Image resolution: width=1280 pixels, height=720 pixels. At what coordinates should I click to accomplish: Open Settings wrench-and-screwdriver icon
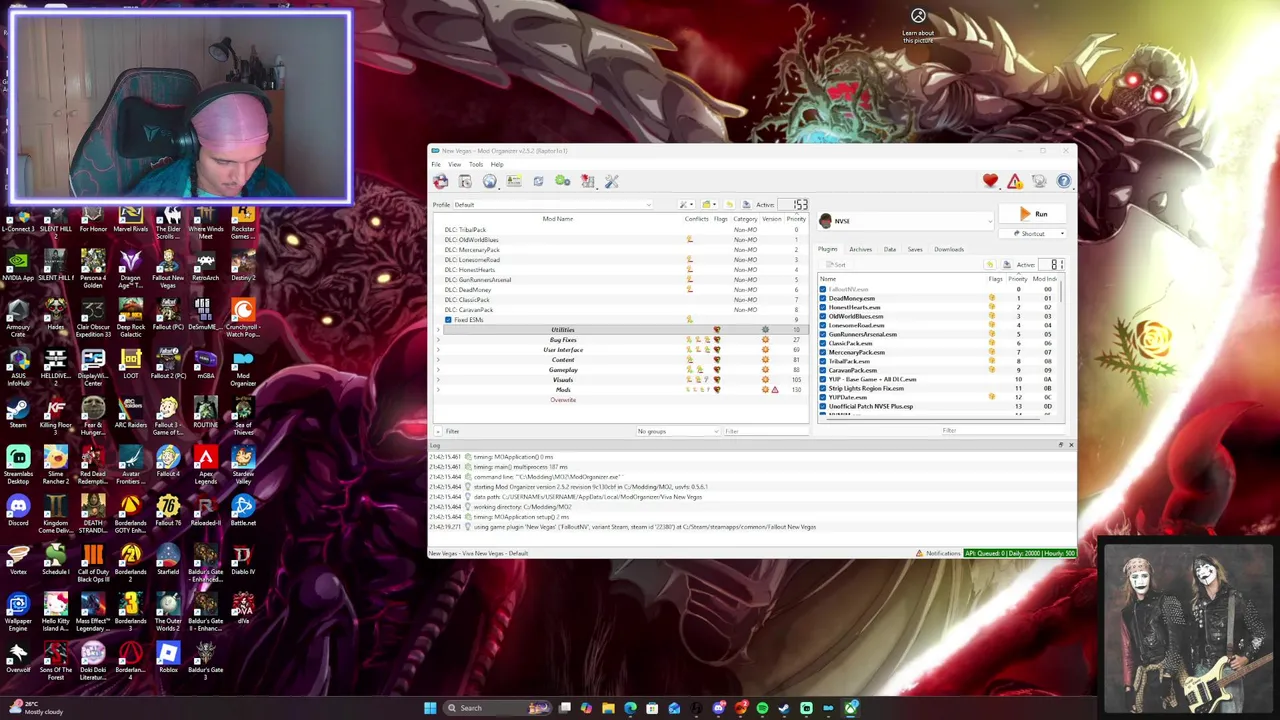612,181
